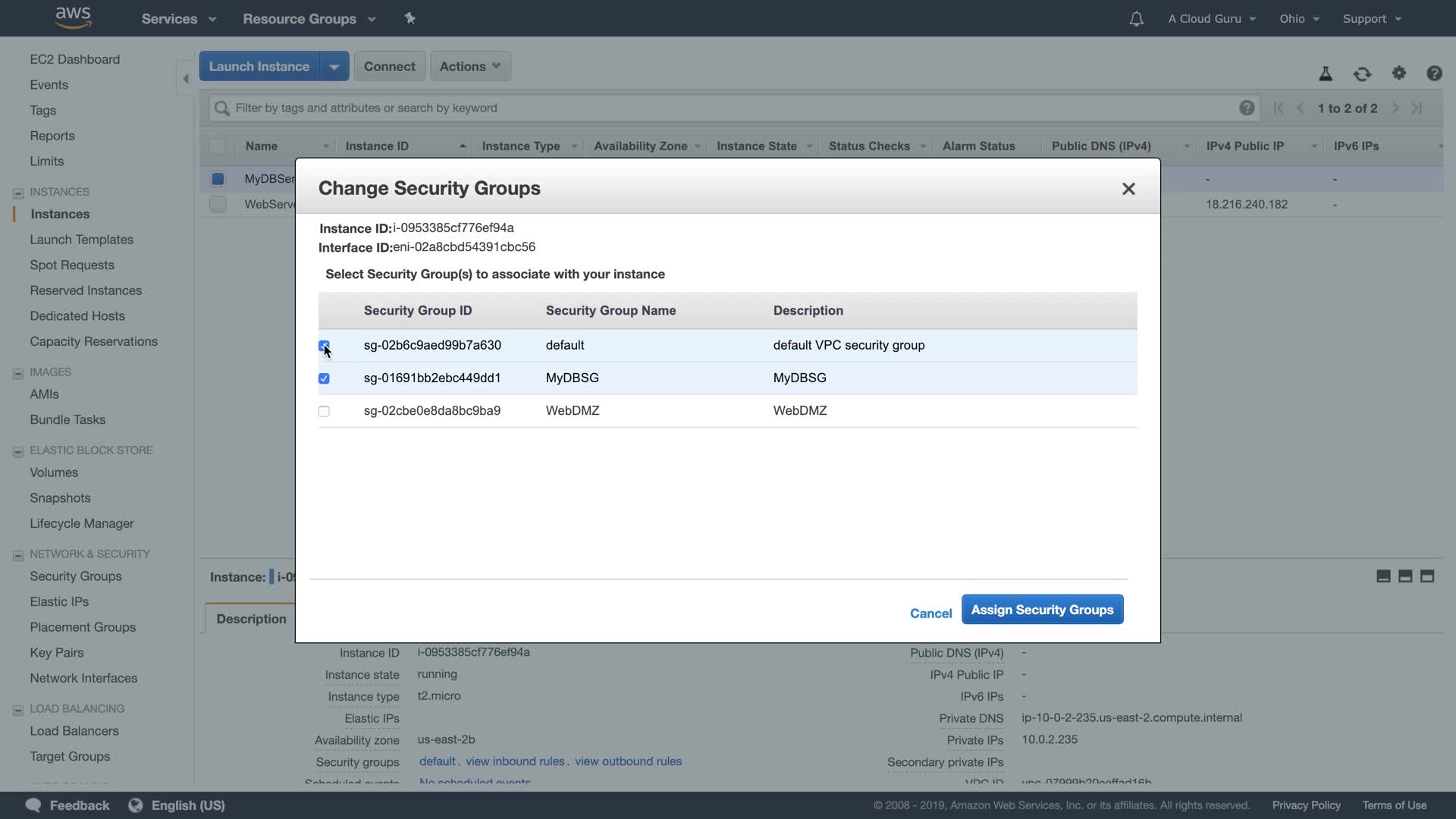Check the WebDMZ security group checkbox

click(x=324, y=411)
